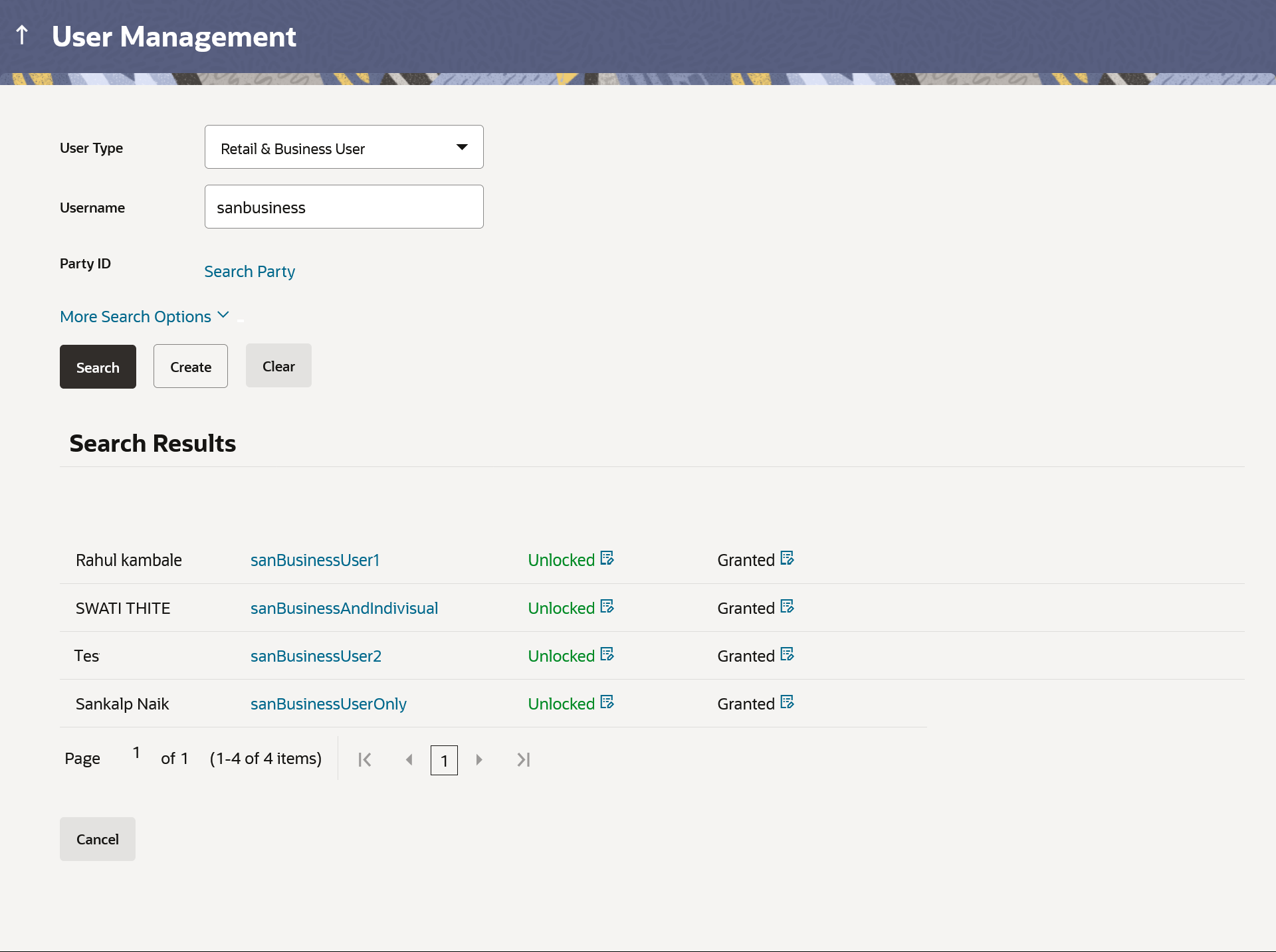Edit lock status for sanBusinessUser2
This screenshot has height=952, width=1276.
(x=607, y=654)
